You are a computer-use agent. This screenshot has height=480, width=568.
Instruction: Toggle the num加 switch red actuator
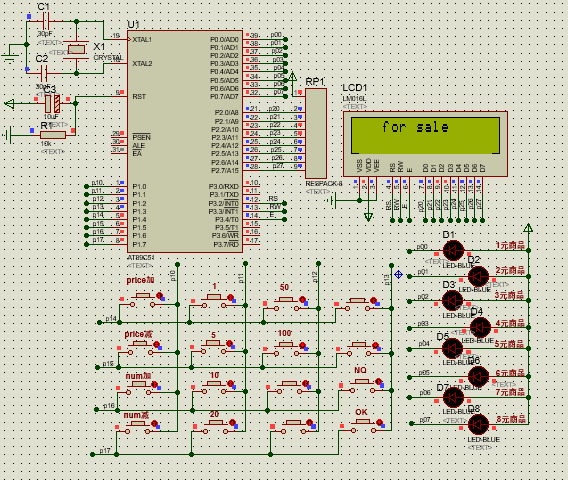pos(154,384)
